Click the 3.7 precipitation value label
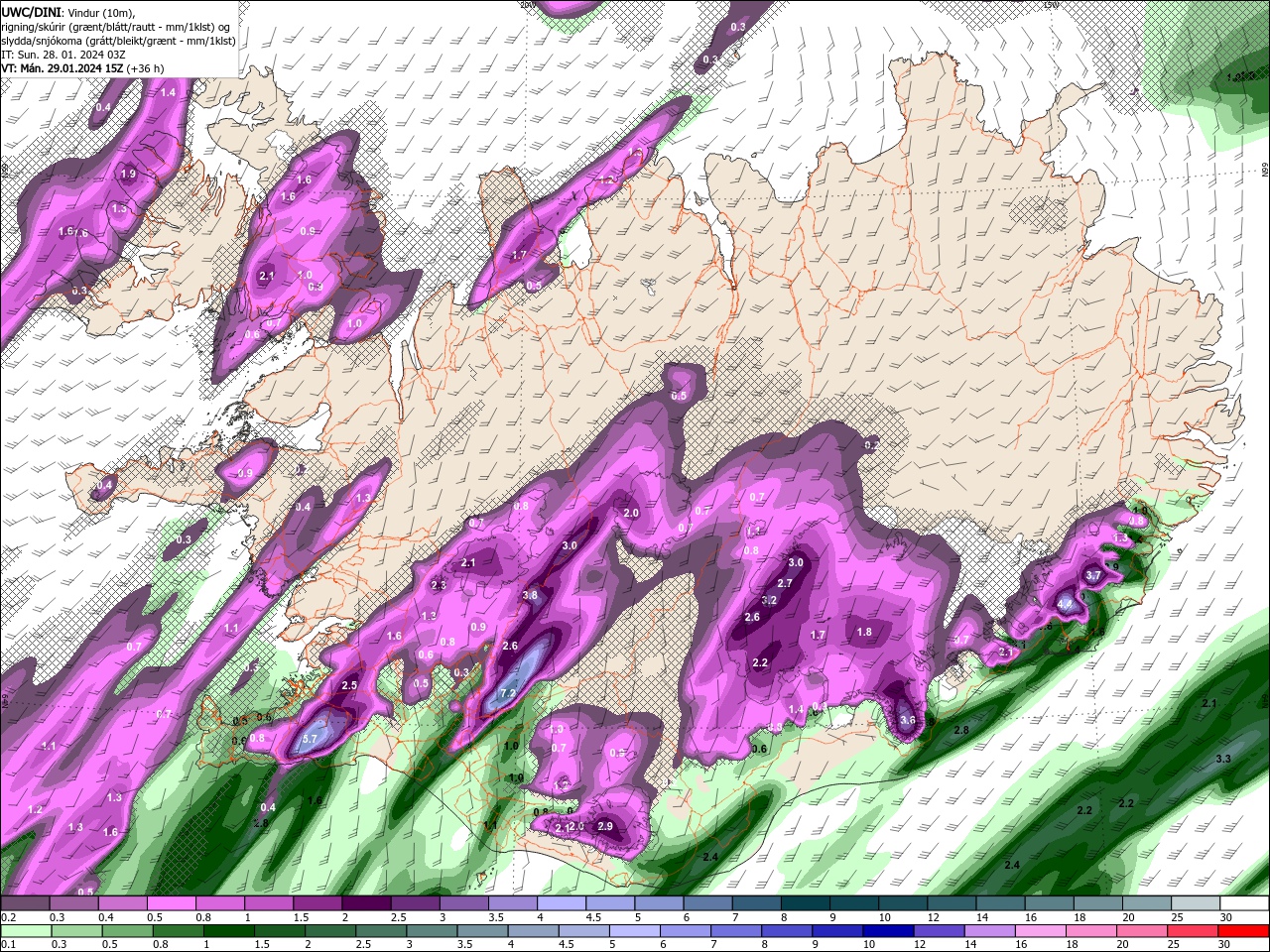This screenshot has height=952, width=1270. point(1093,575)
